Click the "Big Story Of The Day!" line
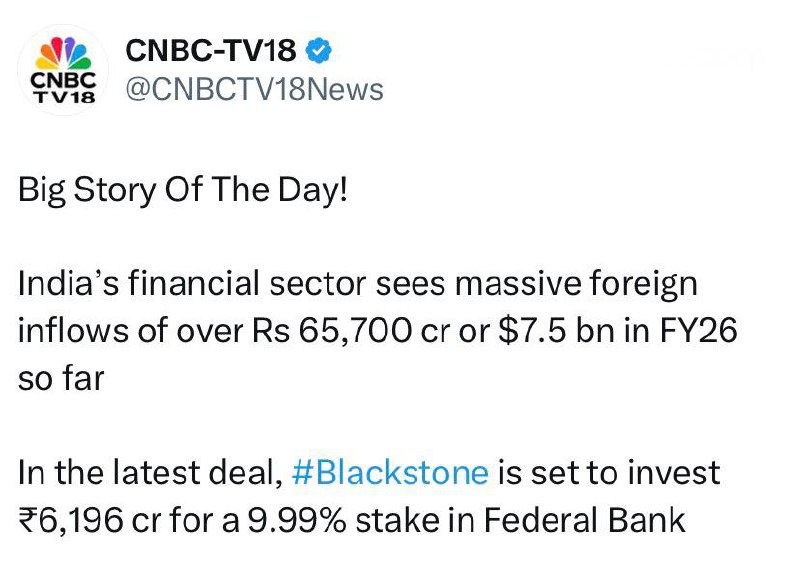This screenshot has width=800, height=583. 183,189
